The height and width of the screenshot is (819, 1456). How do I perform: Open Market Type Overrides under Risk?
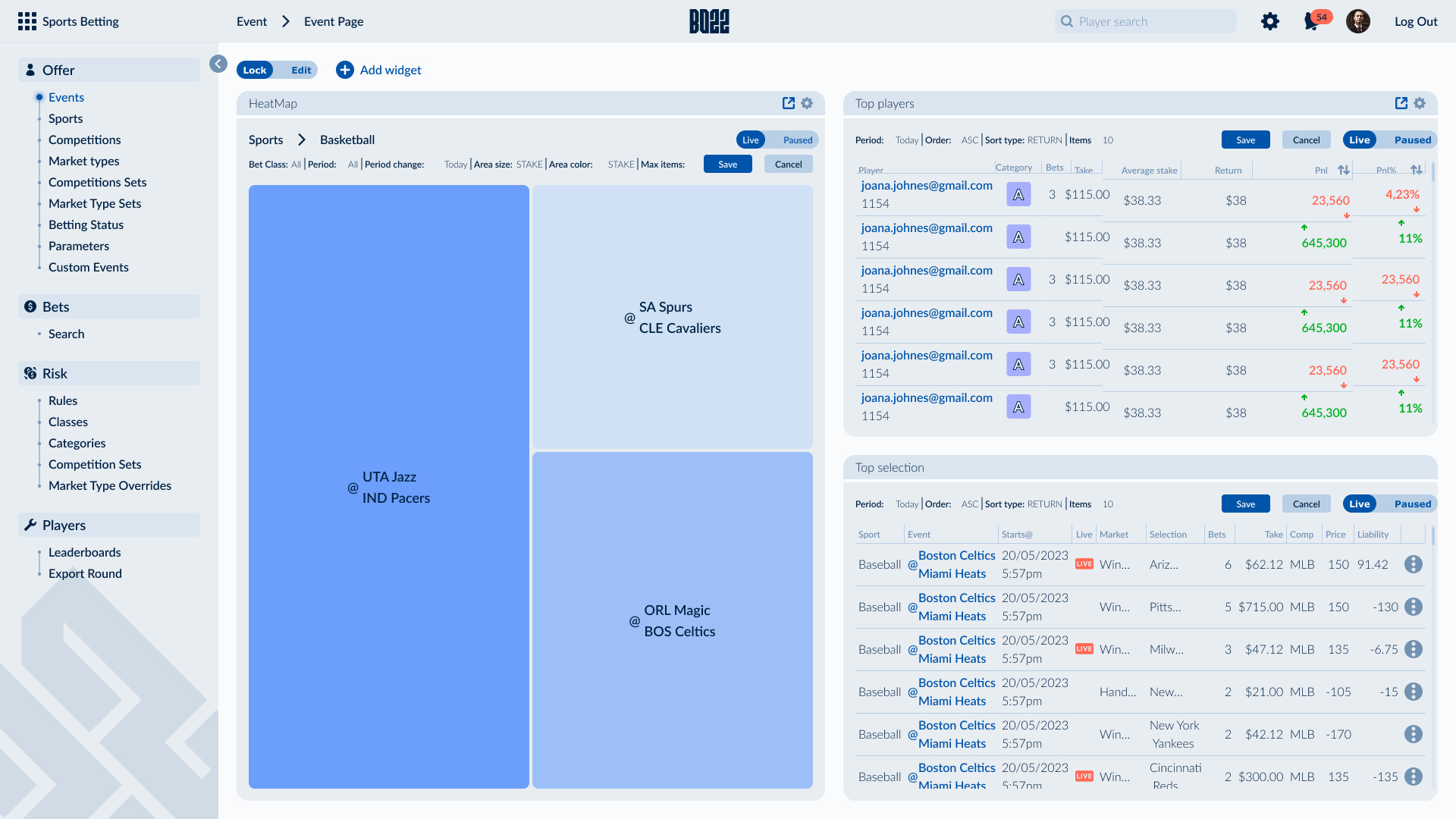point(110,485)
